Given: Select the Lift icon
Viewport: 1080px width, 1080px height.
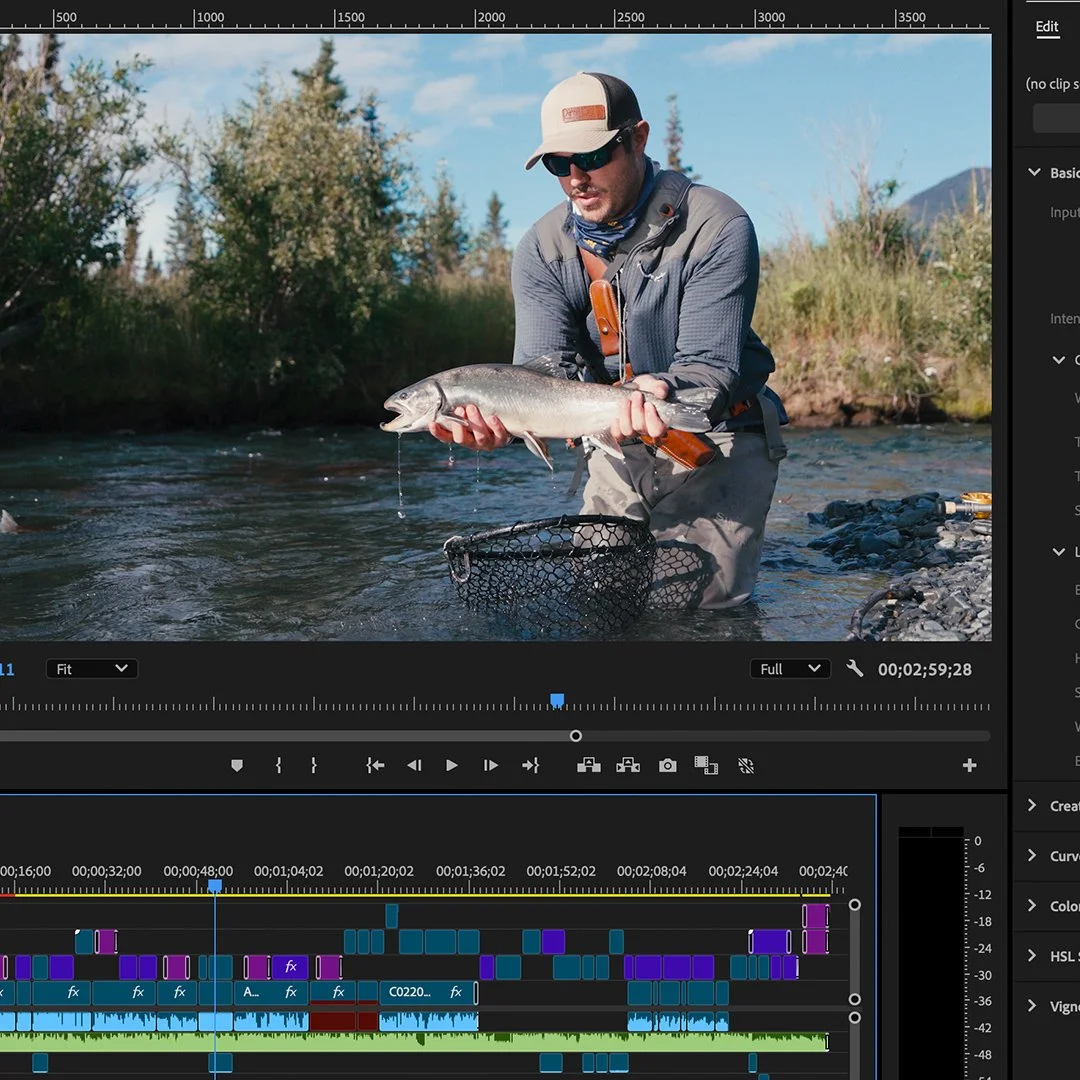Looking at the screenshot, I should 589,765.
